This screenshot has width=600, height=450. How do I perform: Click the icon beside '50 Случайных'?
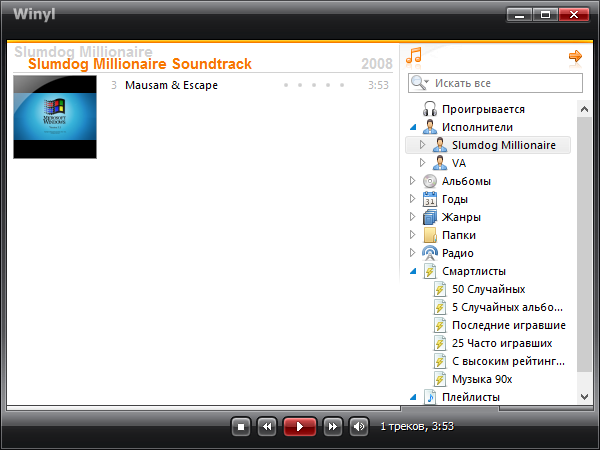coord(440,289)
